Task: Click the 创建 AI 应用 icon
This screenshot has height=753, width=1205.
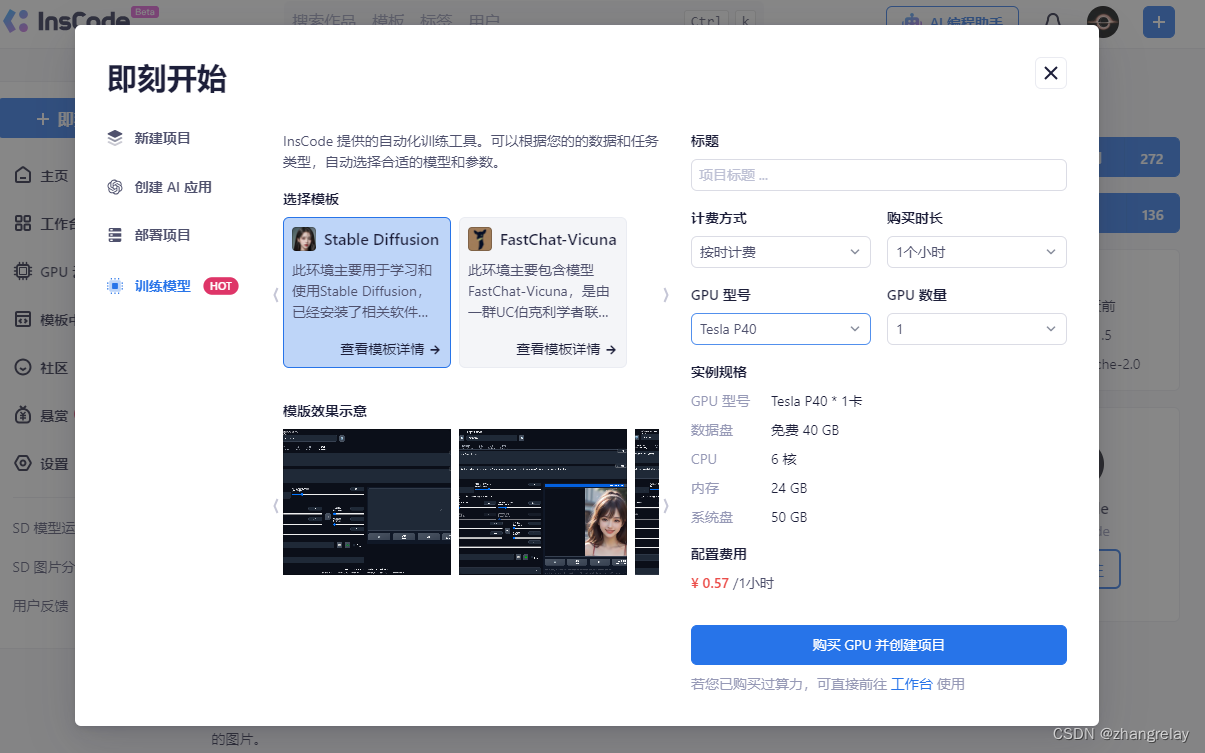Action: (x=115, y=187)
